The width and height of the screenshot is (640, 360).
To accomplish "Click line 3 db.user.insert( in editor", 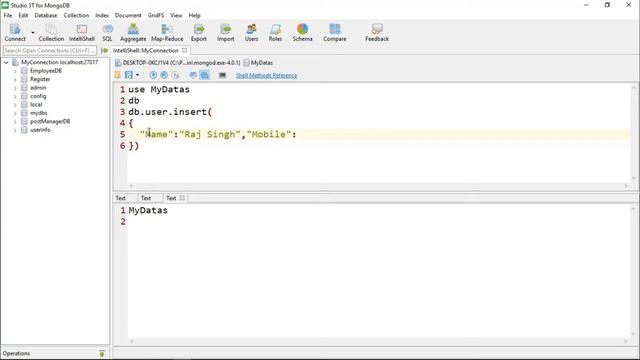I will (x=170, y=112).
